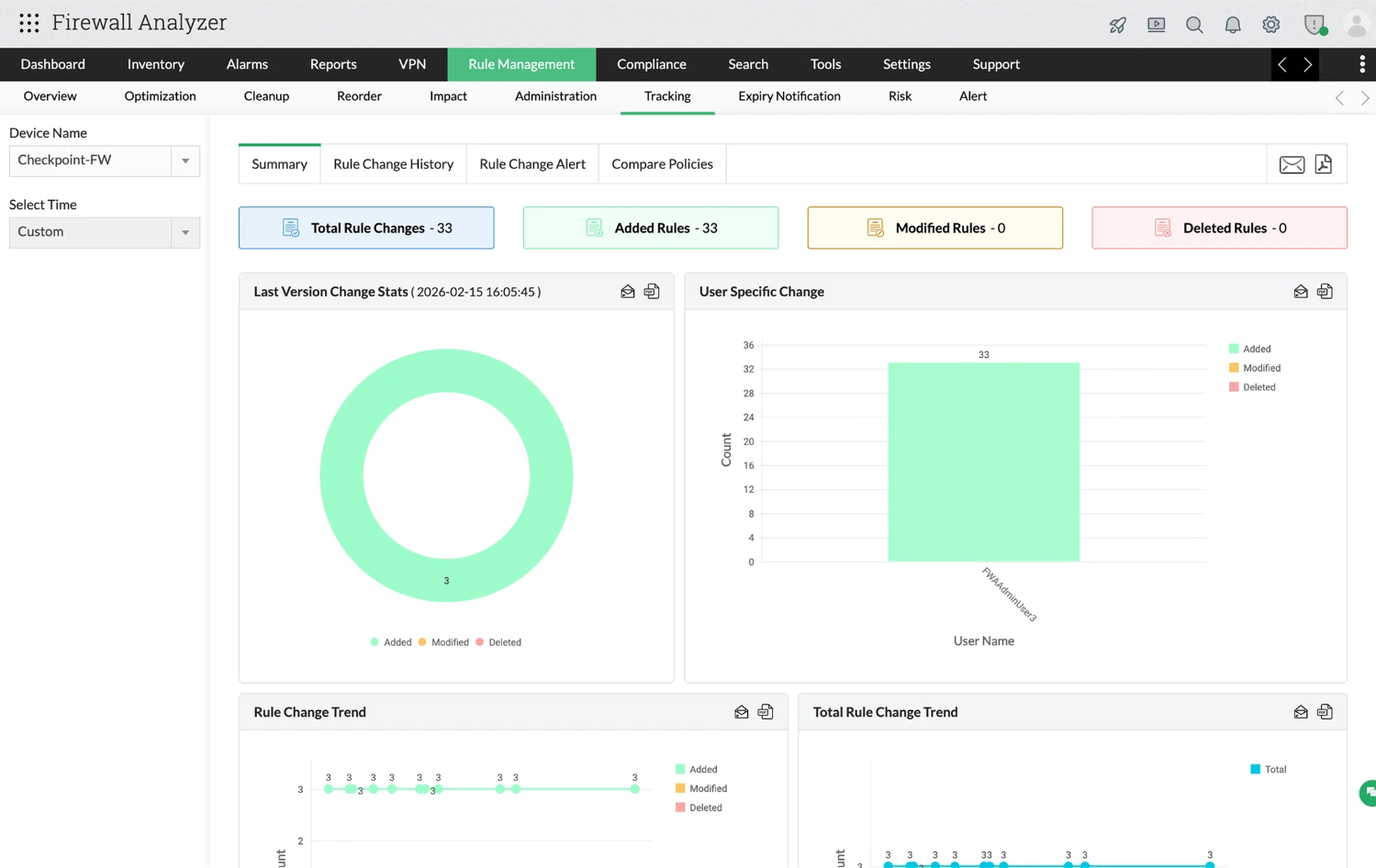Click copy icon on Rule Change Trend

click(766, 712)
